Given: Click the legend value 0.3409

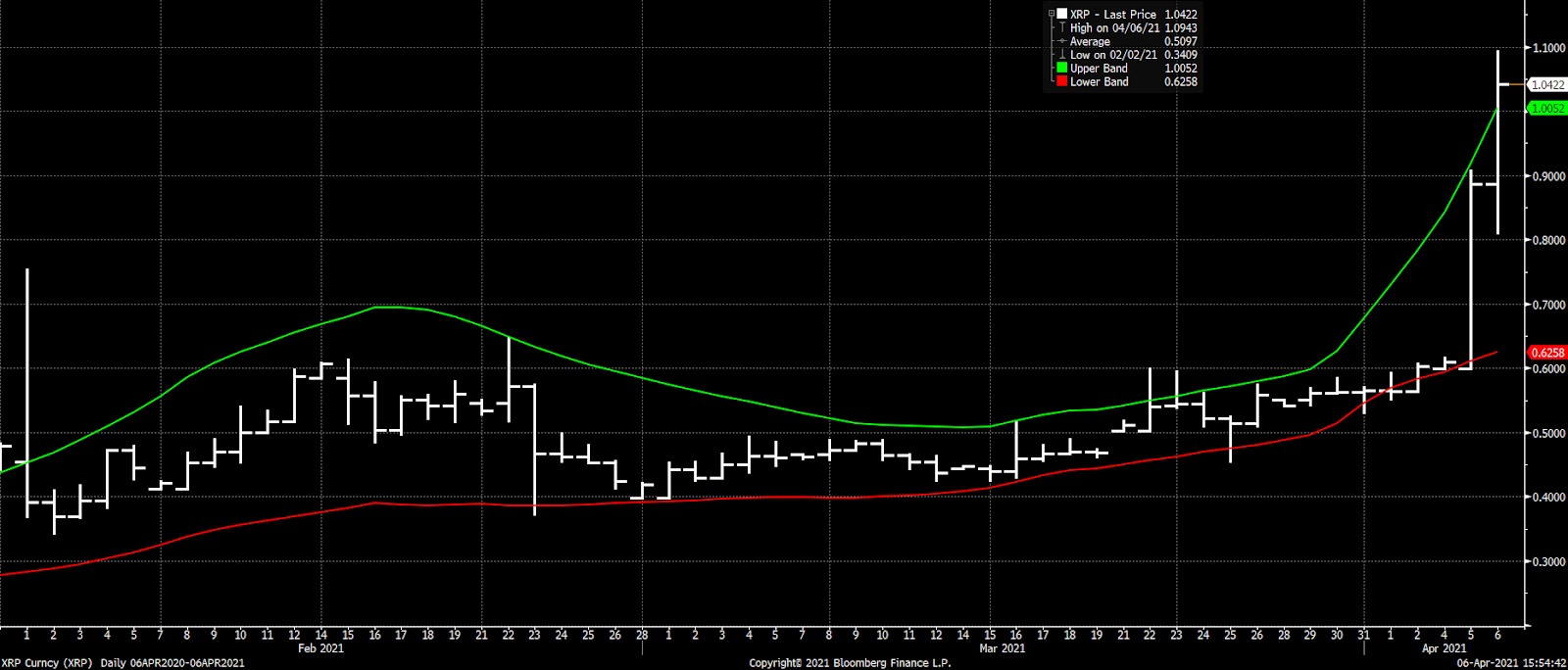Looking at the screenshot, I should (x=1181, y=55).
